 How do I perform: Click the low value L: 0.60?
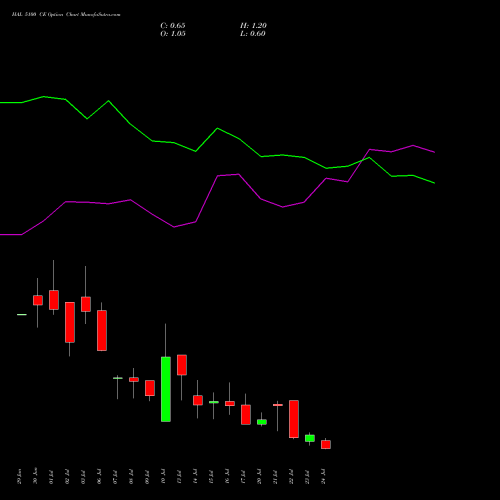click(x=253, y=34)
